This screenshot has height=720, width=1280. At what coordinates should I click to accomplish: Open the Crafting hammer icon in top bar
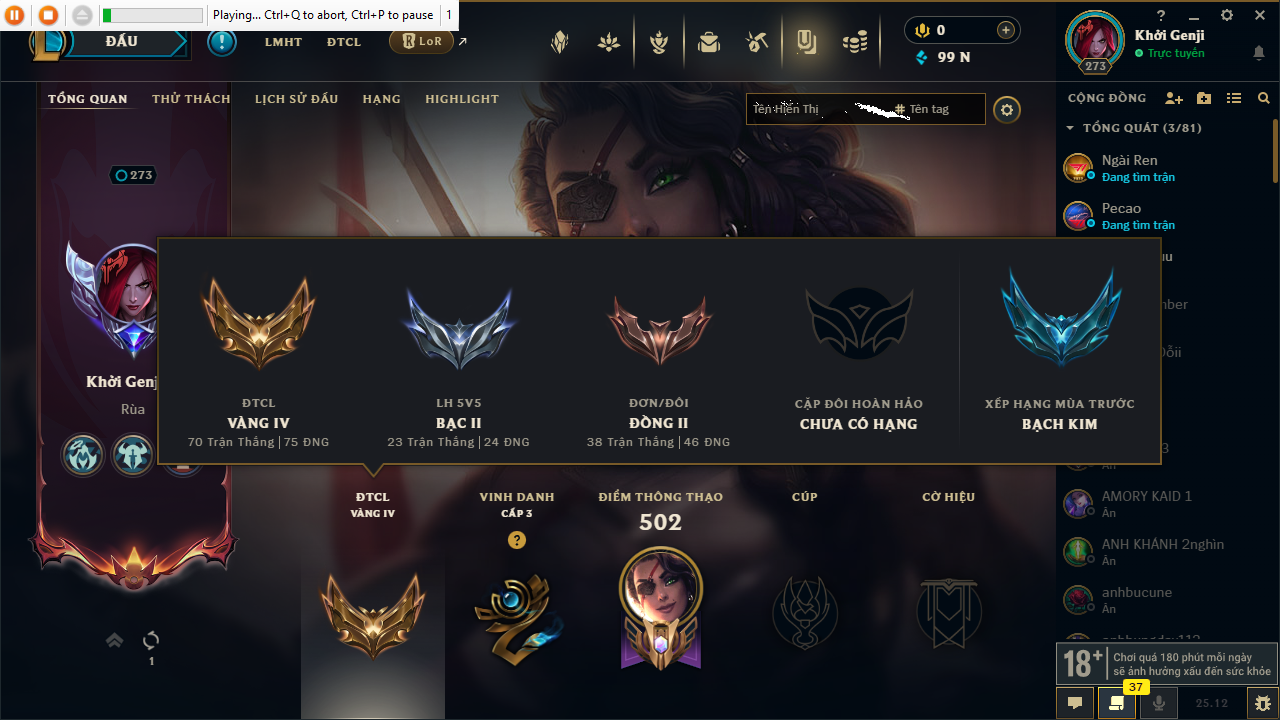tap(757, 42)
